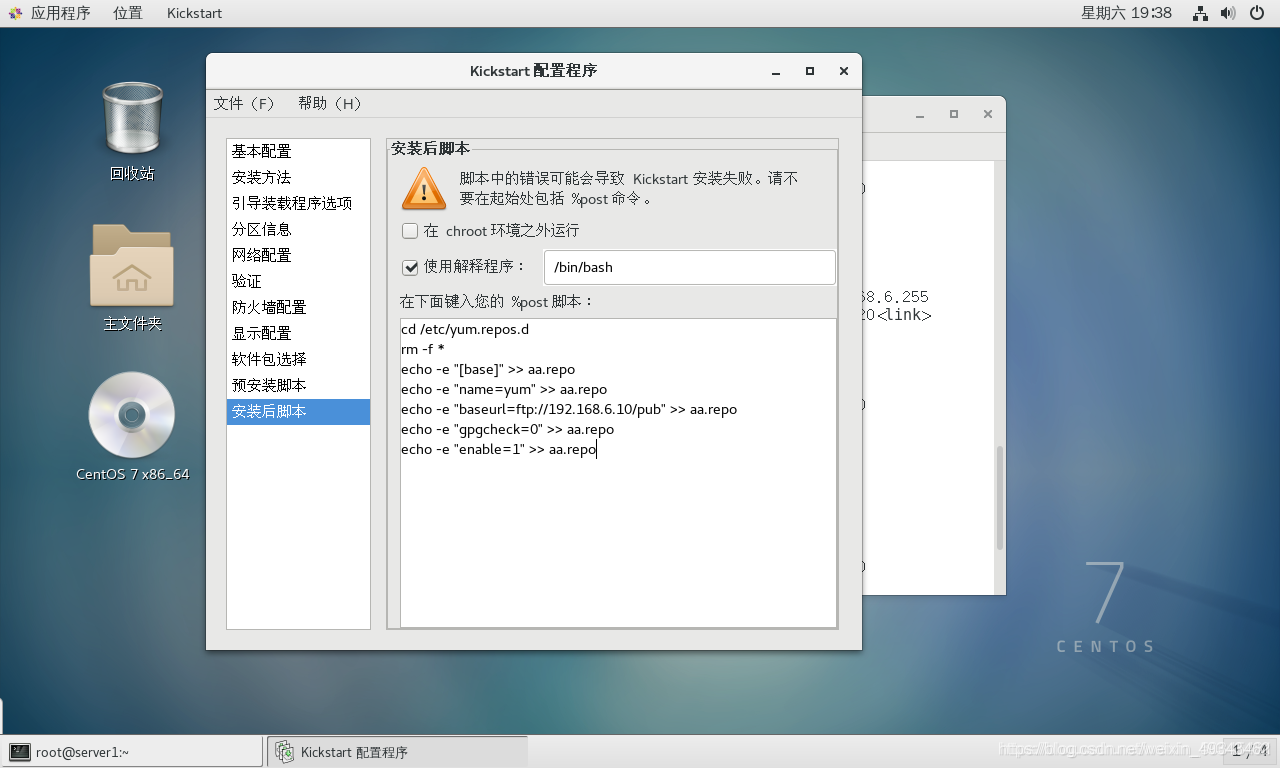The height and width of the screenshot is (768, 1280).
Task: Click script line with gpgcheck=0
Action: [507, 429]
